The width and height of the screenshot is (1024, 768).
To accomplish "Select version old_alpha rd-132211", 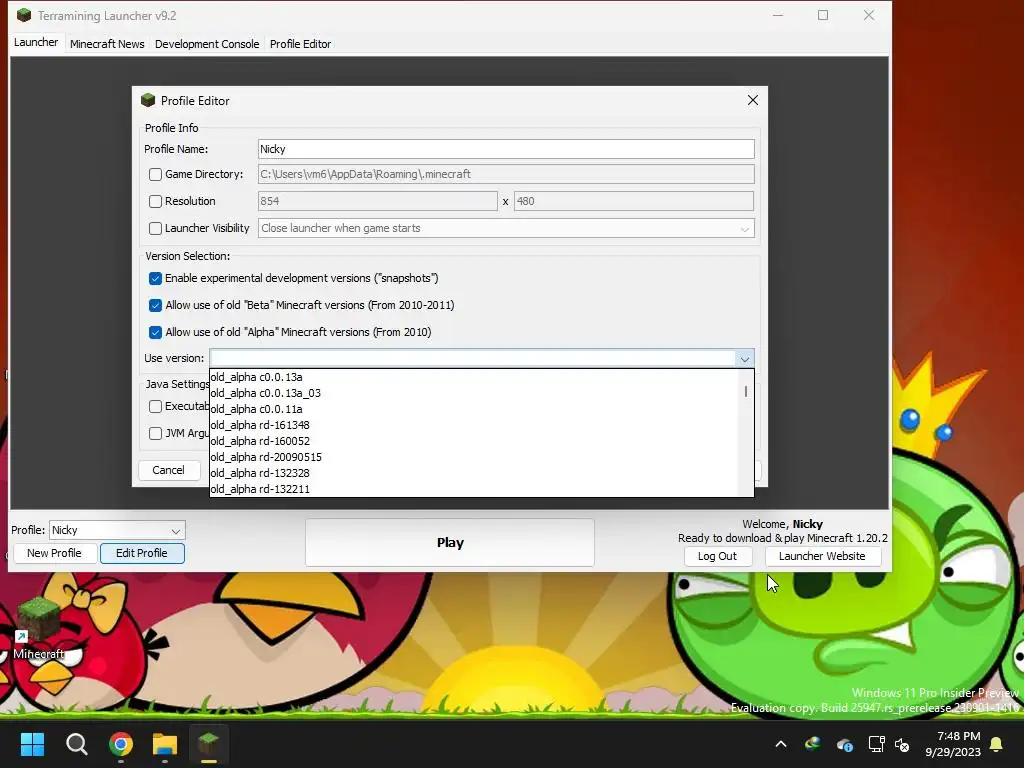I will click(473, 489).
